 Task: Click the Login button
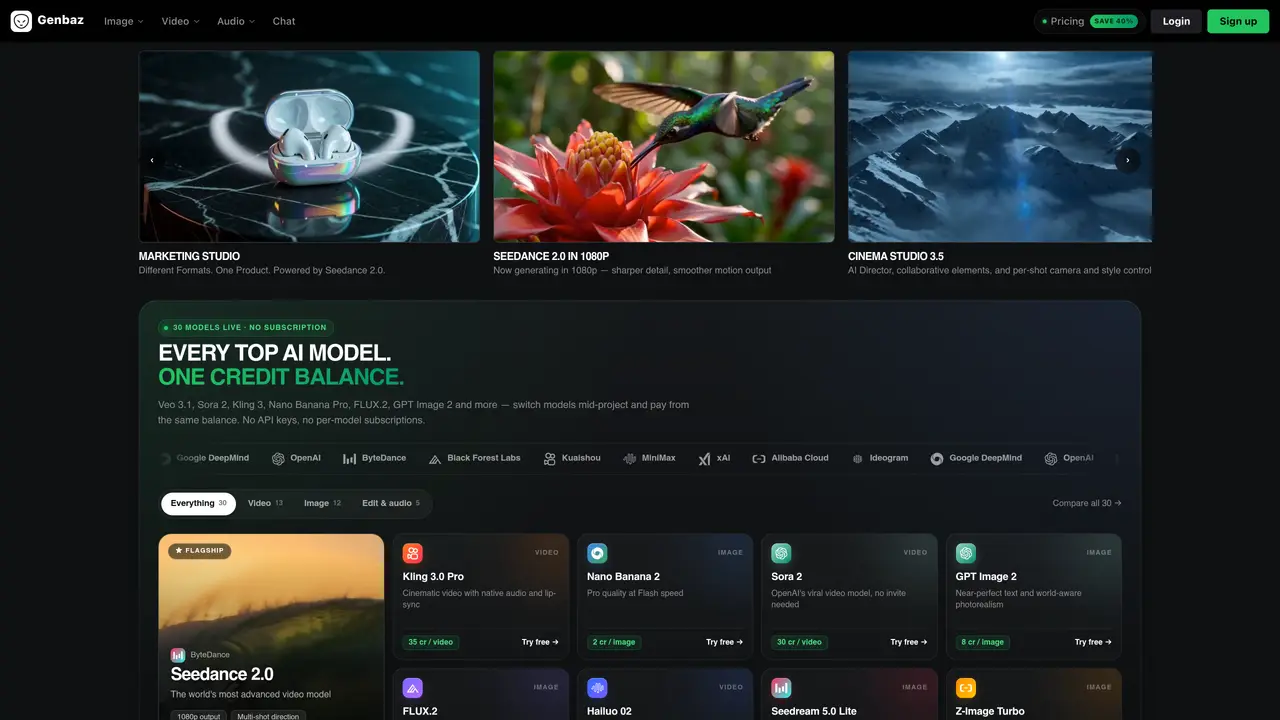(1176, 21)
